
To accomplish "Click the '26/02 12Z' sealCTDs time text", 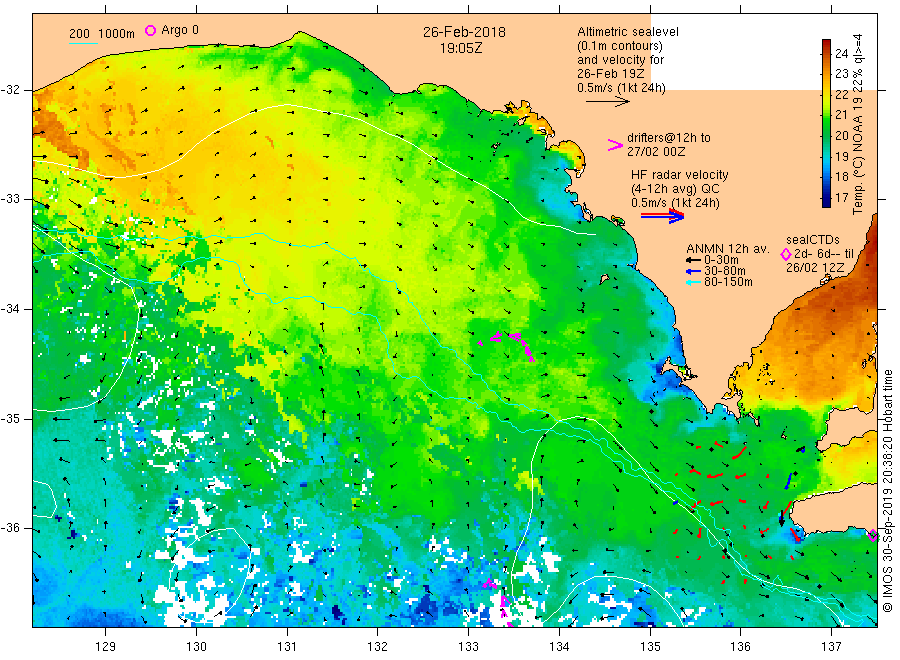I will 815,268.
